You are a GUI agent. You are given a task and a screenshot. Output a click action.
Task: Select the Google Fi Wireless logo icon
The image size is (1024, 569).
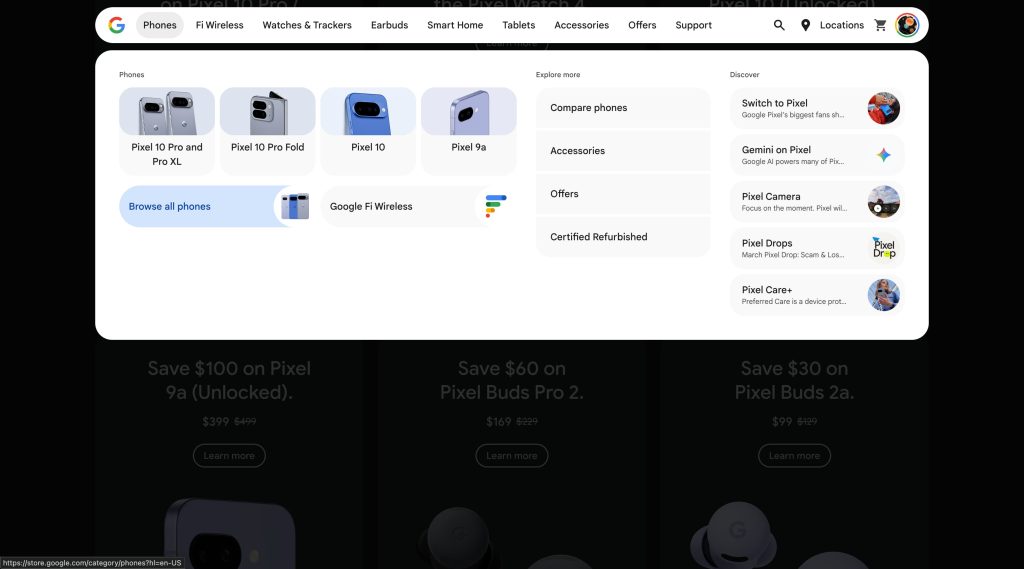496,206
